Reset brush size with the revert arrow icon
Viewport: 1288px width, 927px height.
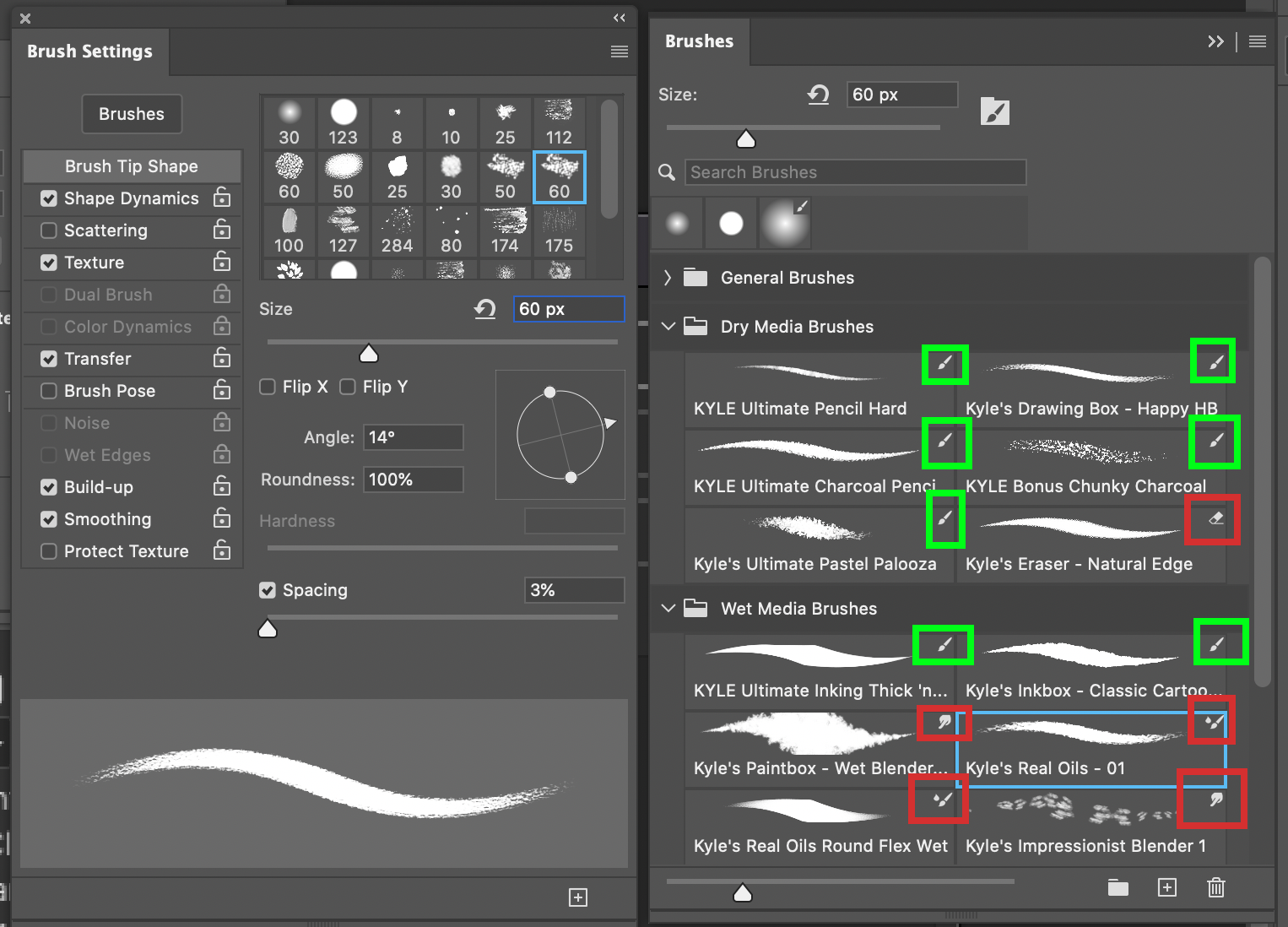click(x=817, y=95)
